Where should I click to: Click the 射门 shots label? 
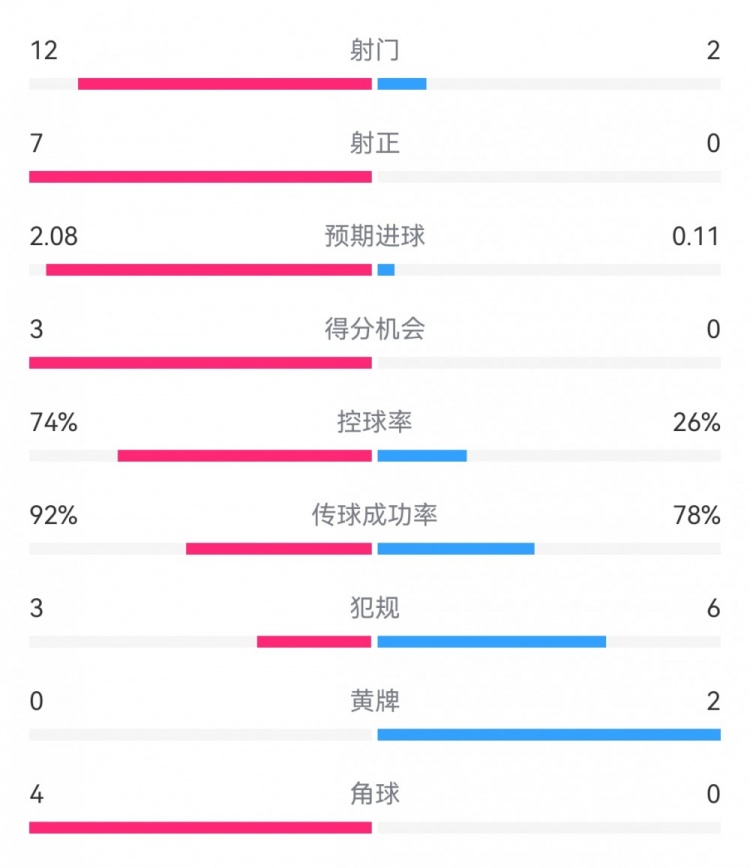click(x=375, y=50)
